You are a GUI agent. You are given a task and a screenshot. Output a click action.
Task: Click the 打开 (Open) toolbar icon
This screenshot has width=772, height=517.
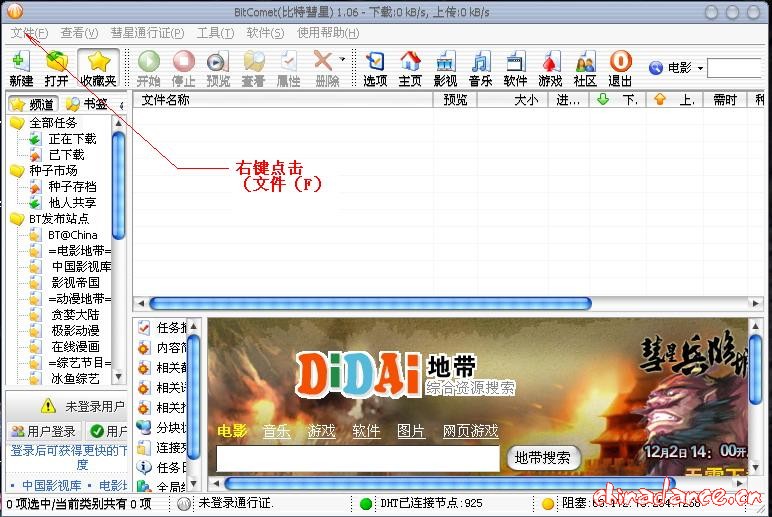[x=56, y=68]
